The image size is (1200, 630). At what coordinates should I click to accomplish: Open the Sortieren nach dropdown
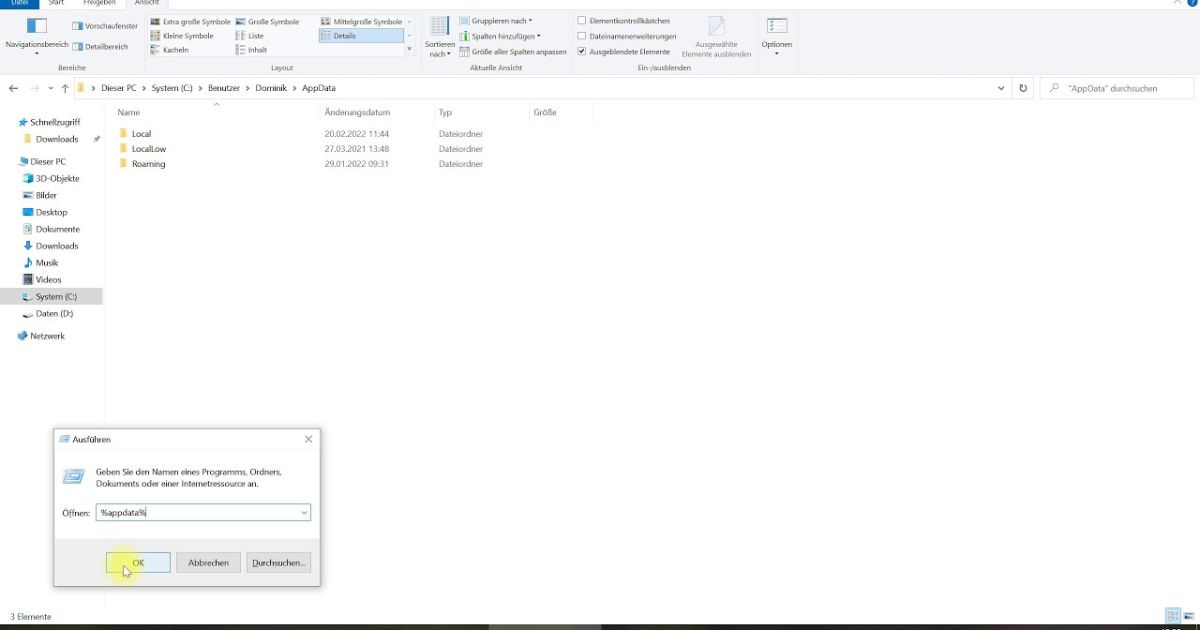pyautogui.click(x=439, y=36)
